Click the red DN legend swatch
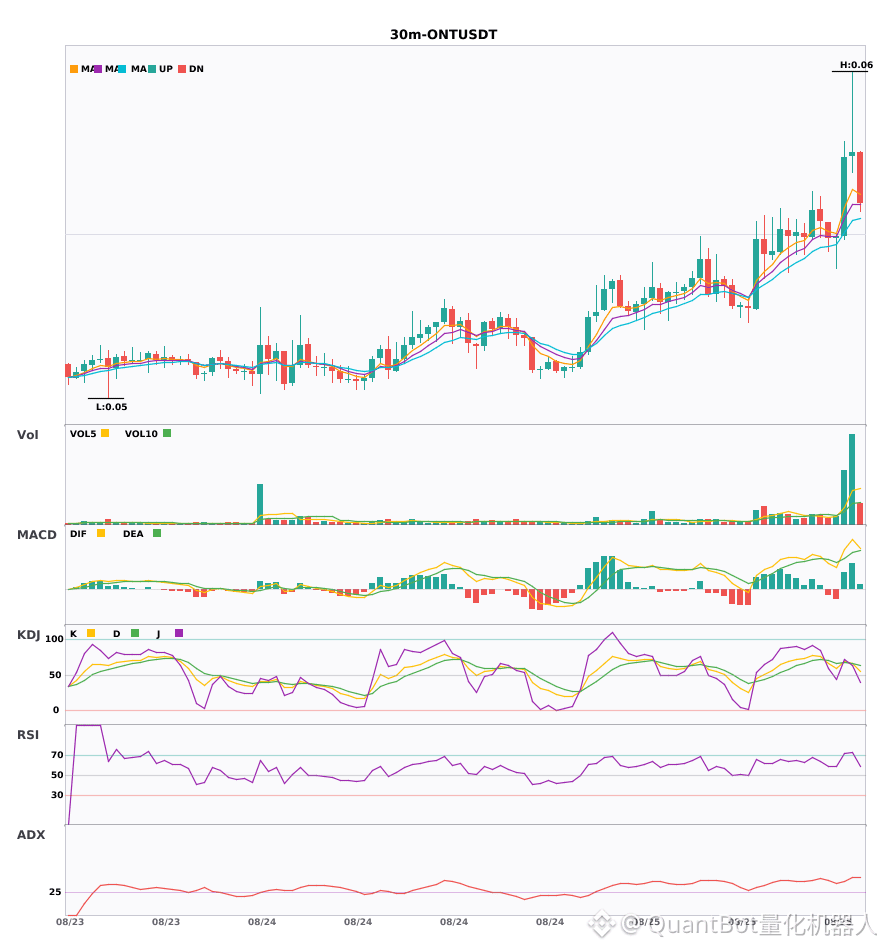Image resolution: width=885 pixels, height=950 pixels. click(182, 69)
